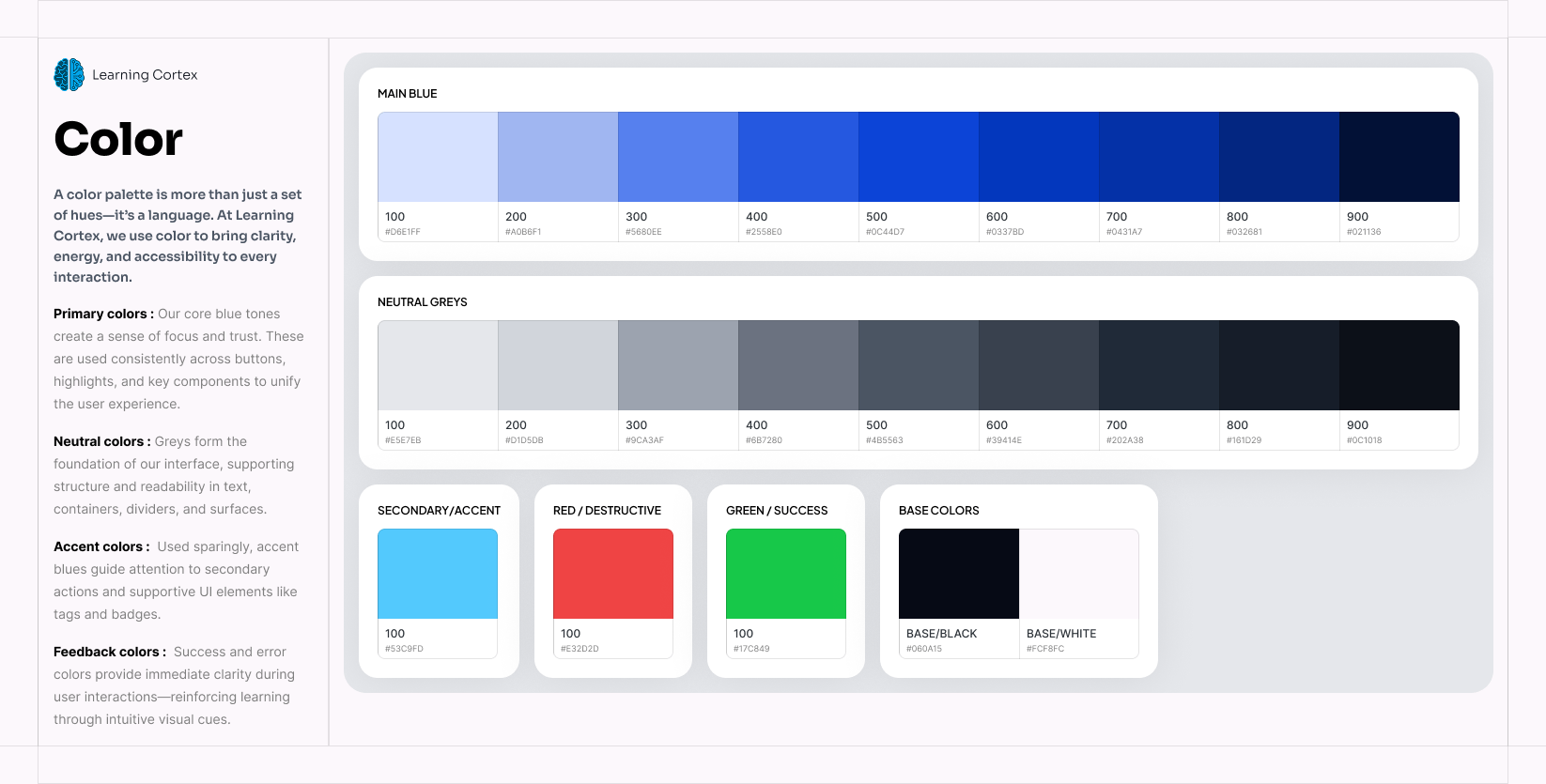The height and width of the screenshot is (784, 1546).
Task: Select the Main Blue 200 swatch
Action: pyautogui.click(x=558, y=157)
